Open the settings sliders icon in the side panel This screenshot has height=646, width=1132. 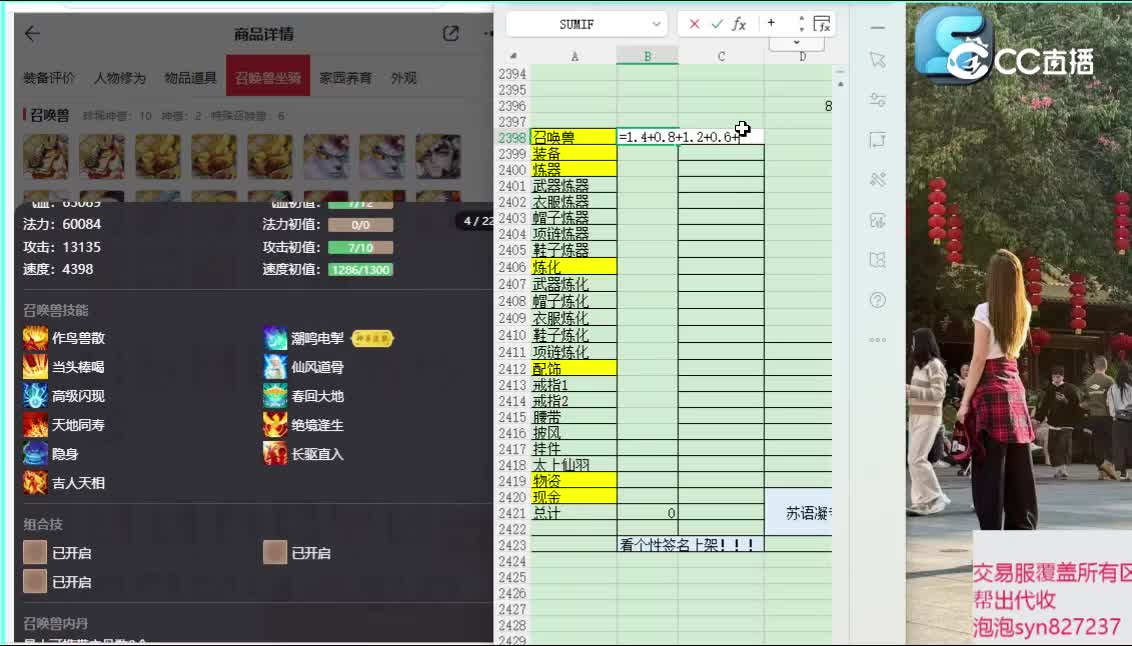tap(877, 100)
